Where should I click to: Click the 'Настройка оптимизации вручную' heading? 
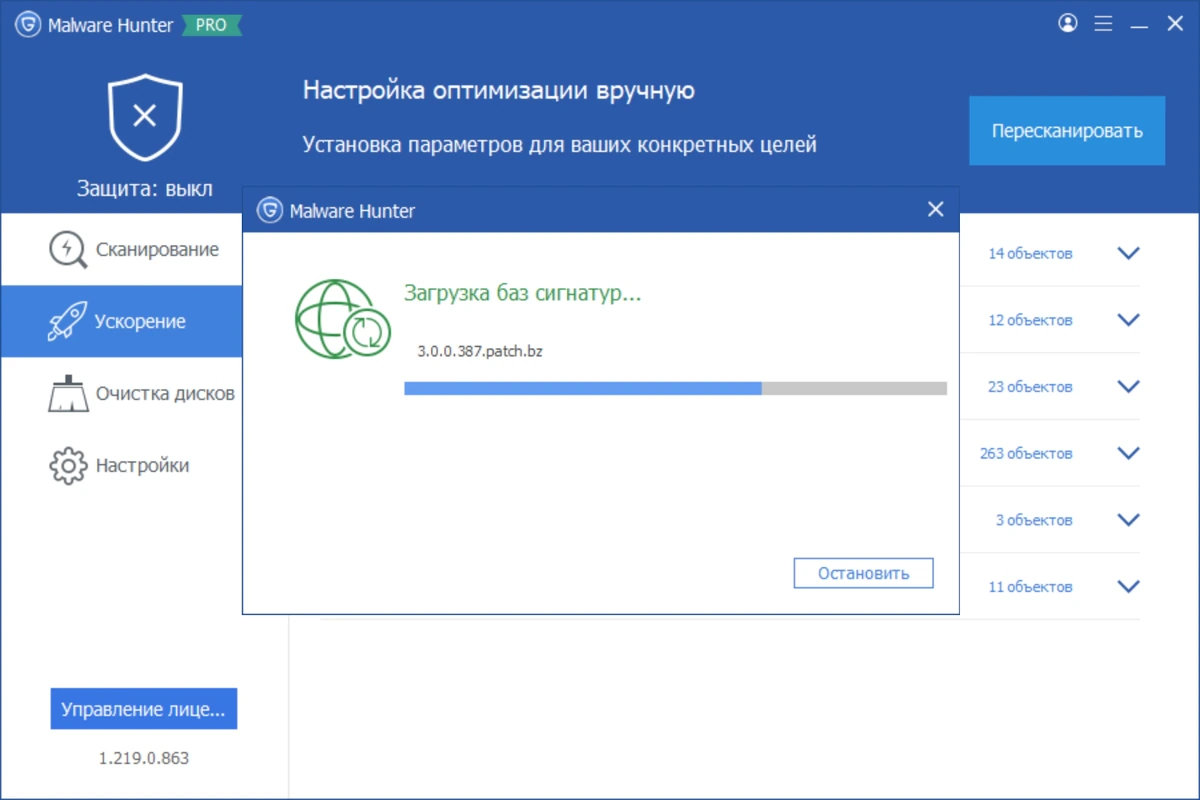click(x=499, y=91)
